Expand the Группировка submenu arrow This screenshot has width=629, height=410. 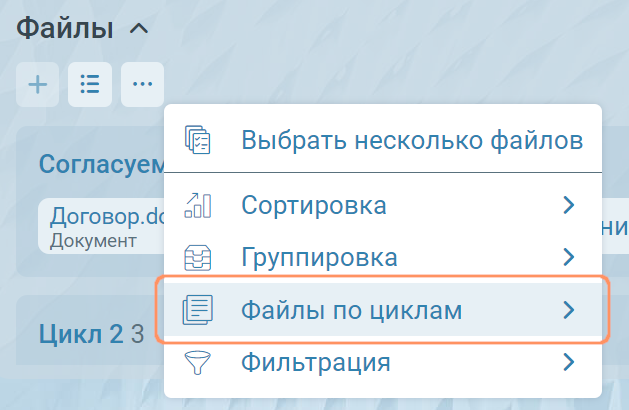click(x=569, y=258)
